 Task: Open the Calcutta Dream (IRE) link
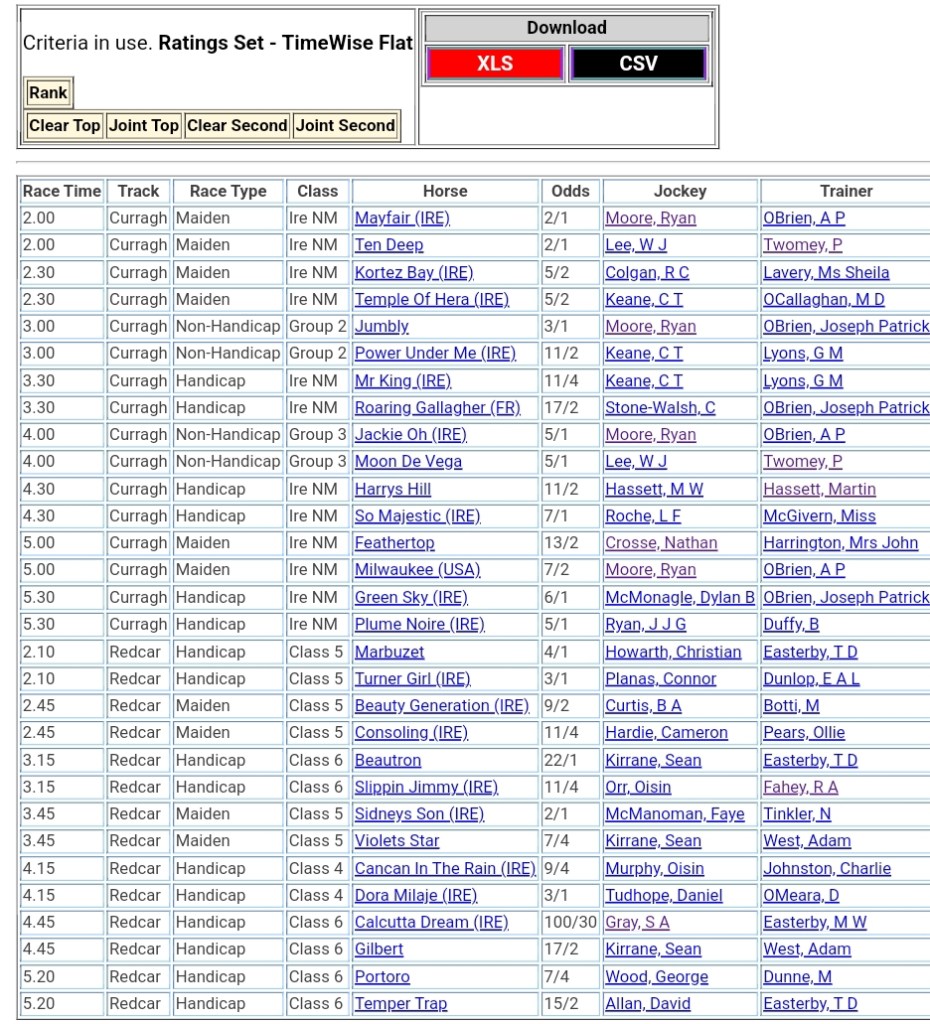pyautogui.click(x=431, y=923)
